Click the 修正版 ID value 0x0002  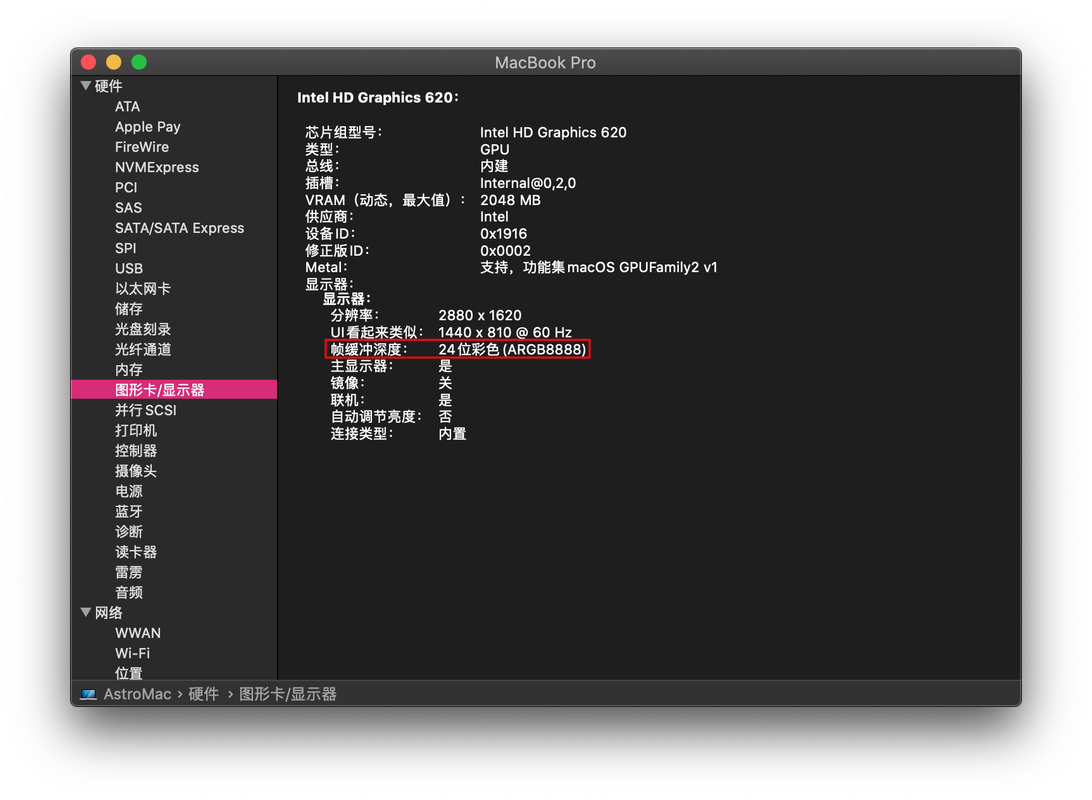click(x=505, y=251)
